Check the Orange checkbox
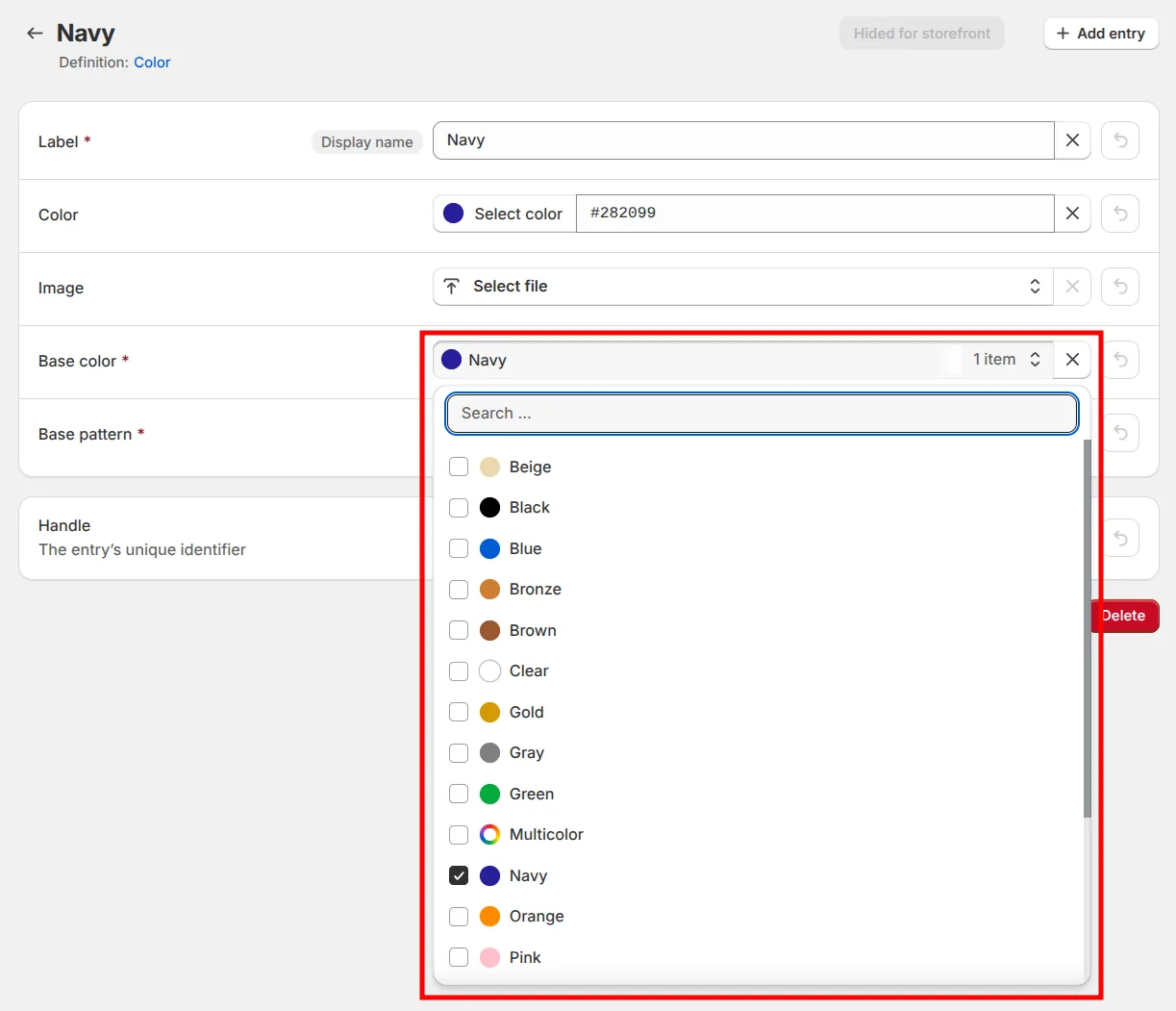Image resolution: width=1176 pixels, height=1011 pixels. (459, 916)
